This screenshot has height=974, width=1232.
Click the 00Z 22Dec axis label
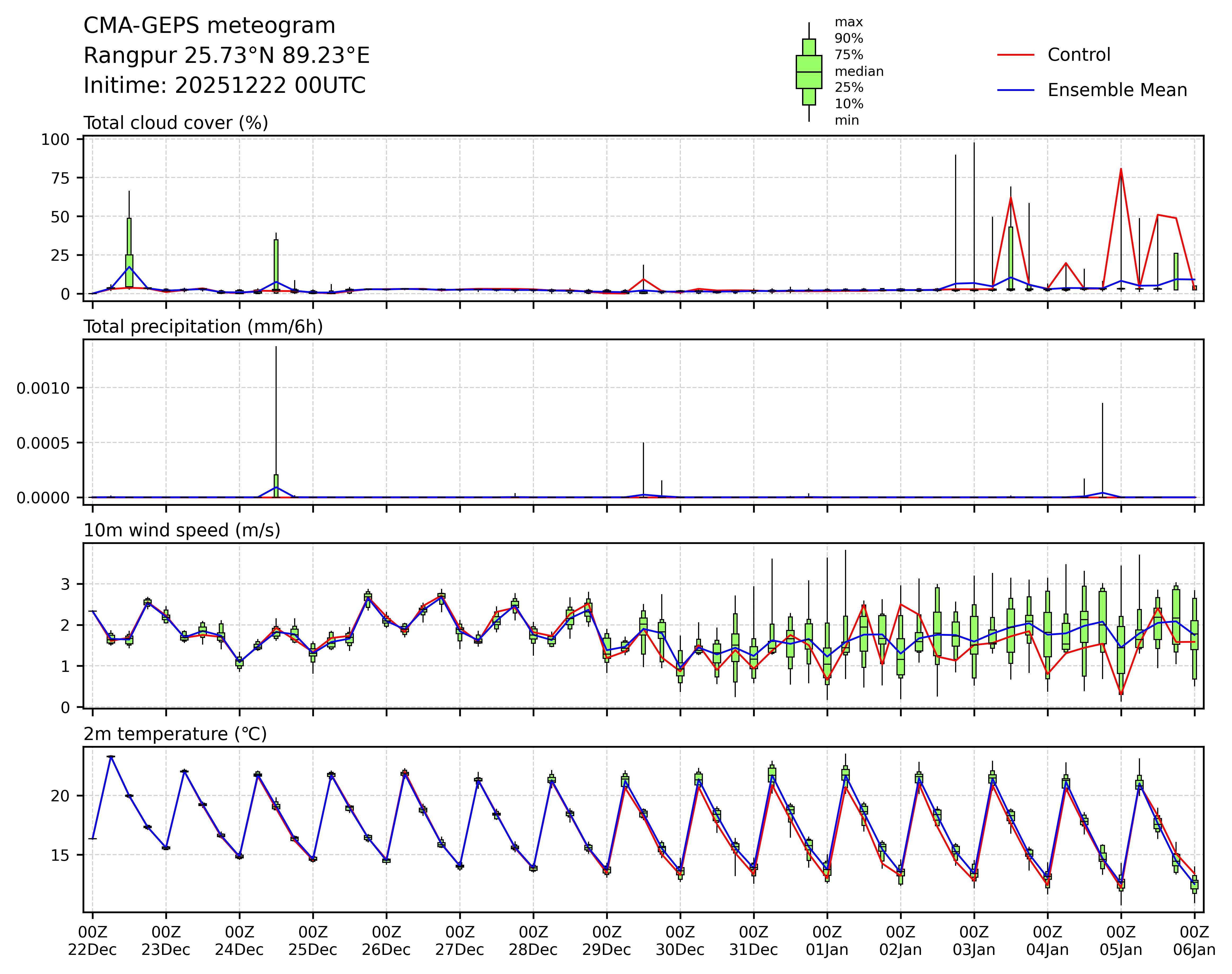(92, 941)
